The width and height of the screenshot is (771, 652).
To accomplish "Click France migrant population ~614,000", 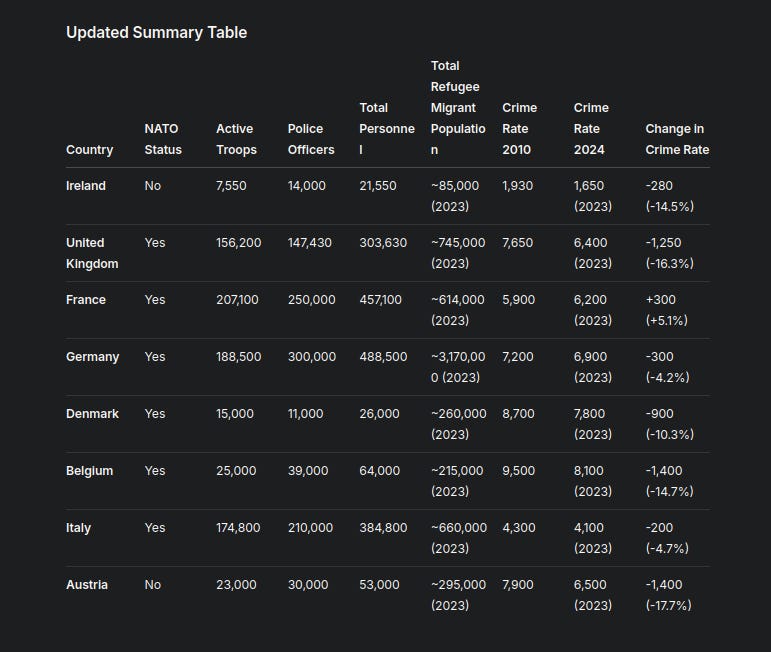I will 457,310.
